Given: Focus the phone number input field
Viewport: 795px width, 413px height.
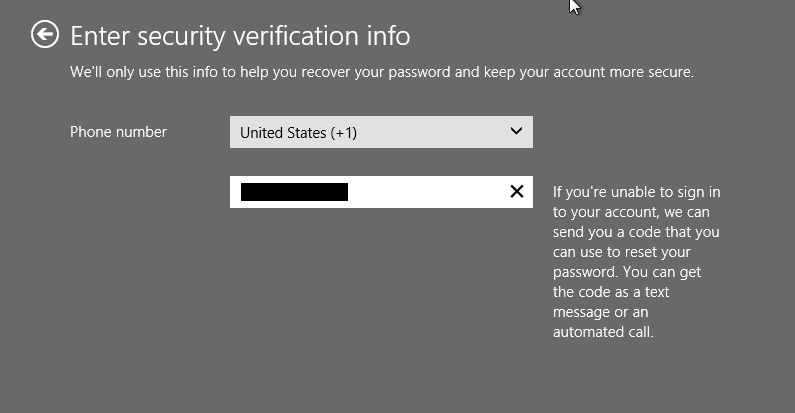Looking at the screenshot, I should [381, 192].
